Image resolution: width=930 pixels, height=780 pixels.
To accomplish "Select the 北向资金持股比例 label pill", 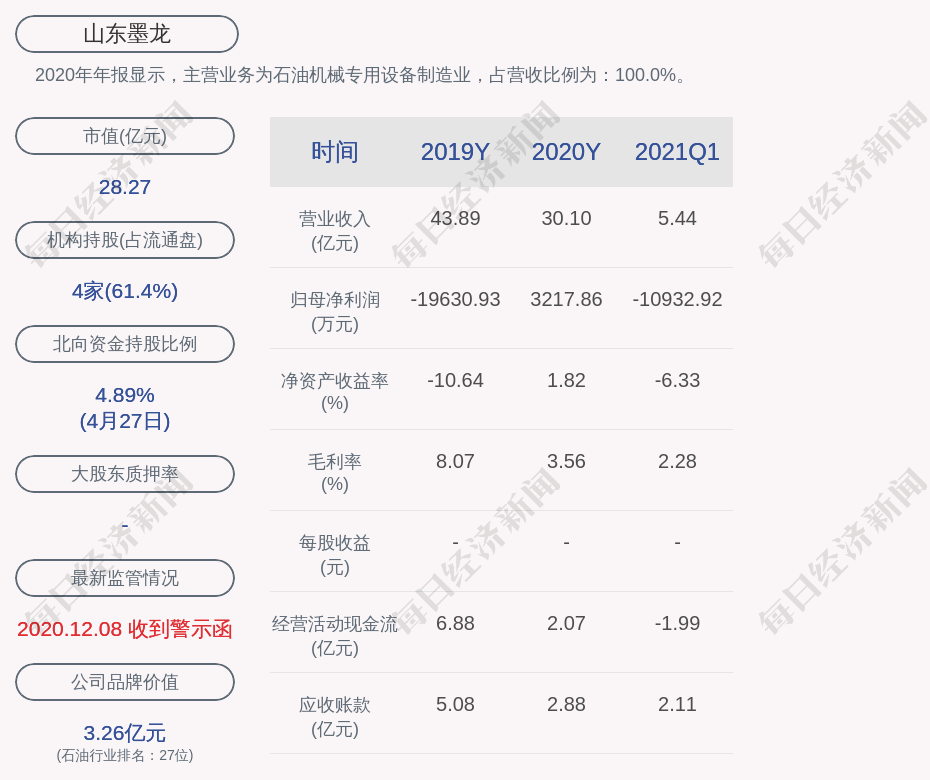I will [x=125, y=344].
